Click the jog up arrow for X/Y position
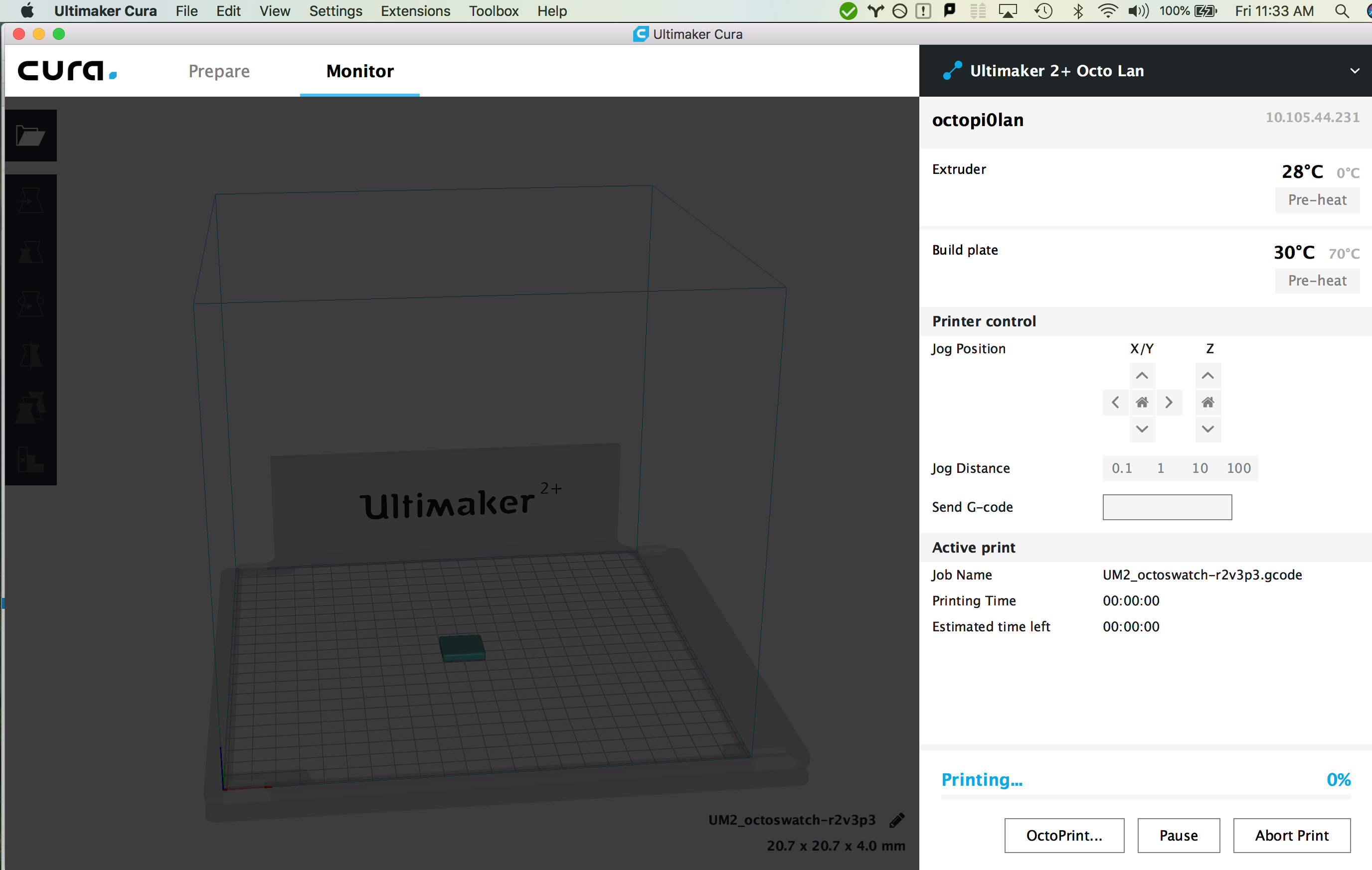Screen dimensions: 1372x870 coord(1142,374)
